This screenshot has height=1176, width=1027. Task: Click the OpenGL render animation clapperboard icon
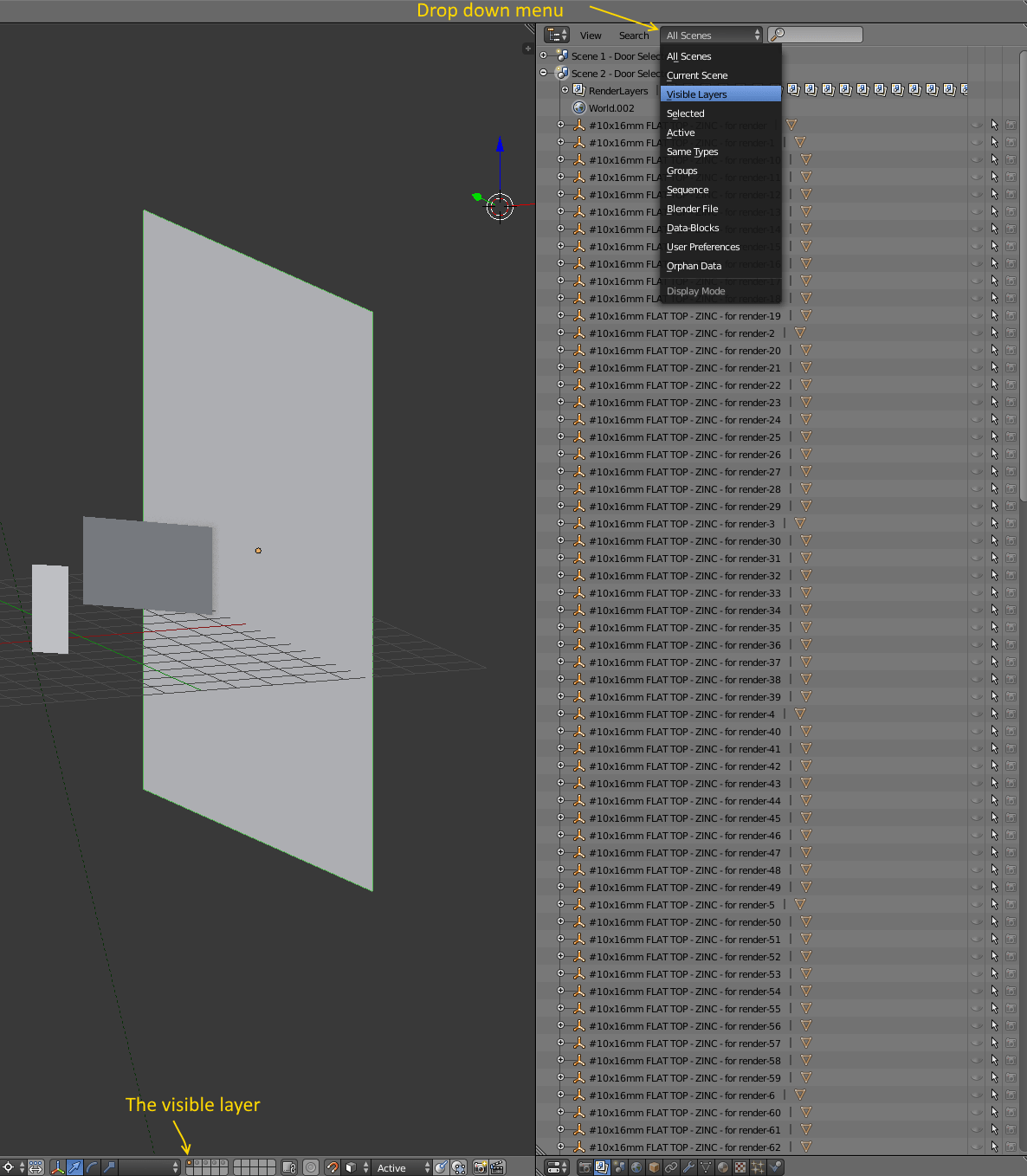click(498, 1167)
